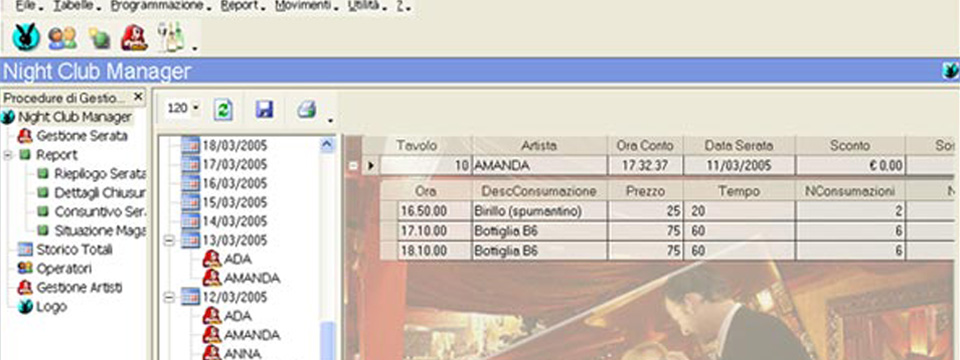Click the Logo bunny icon
Image resolution: width=960 pixels, height=360 pixels.
(25, 307)
